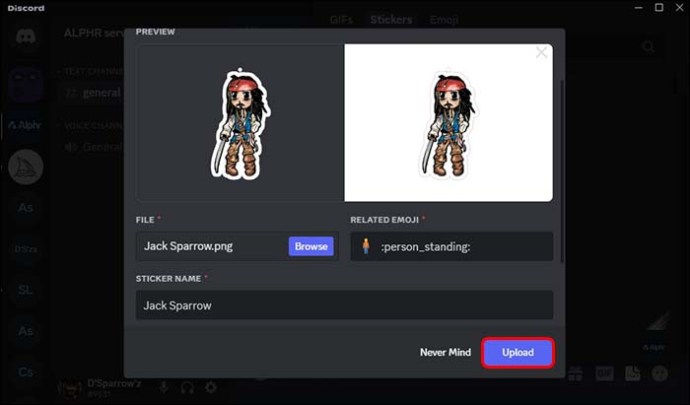
Task: Click the Upload button
Action: click(x=517, y=352)
